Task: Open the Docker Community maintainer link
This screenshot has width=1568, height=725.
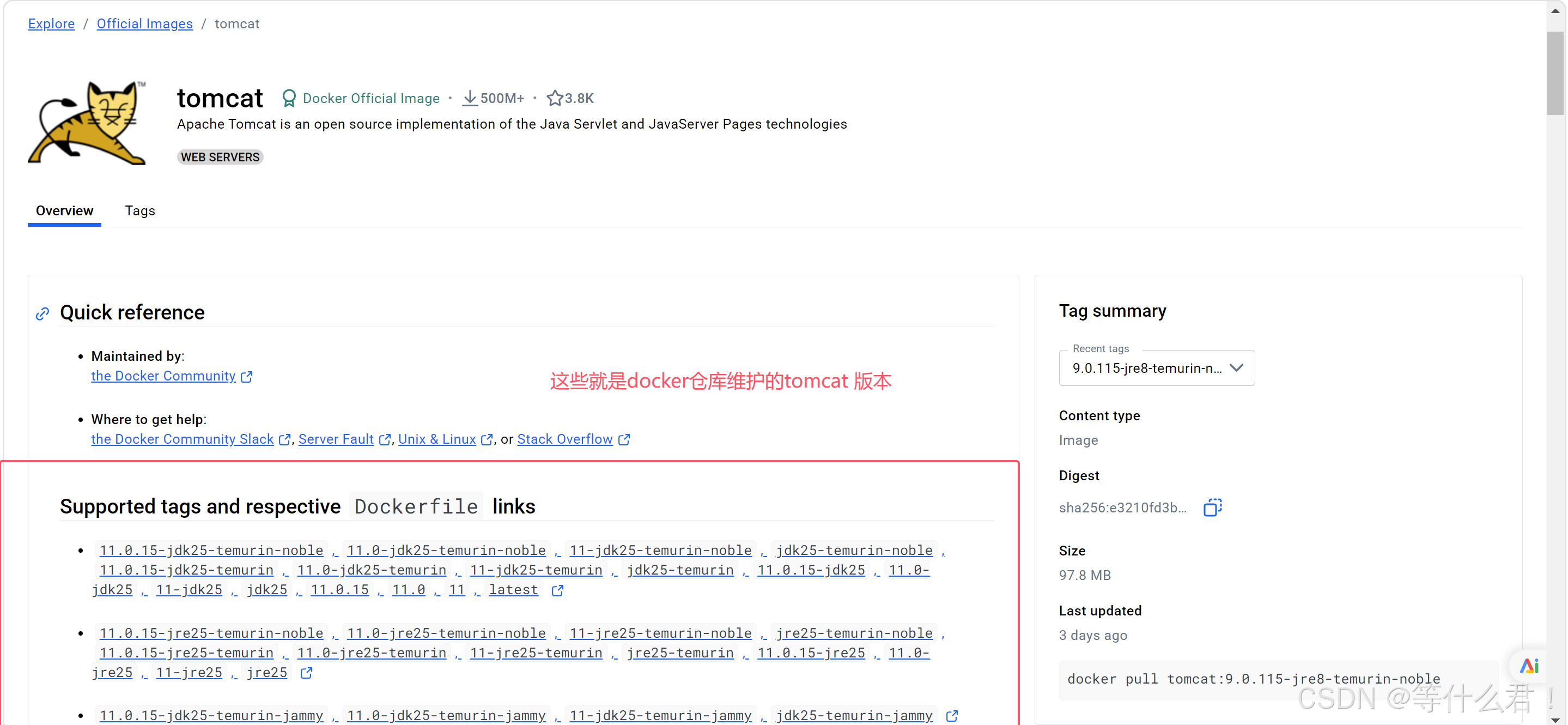Action: tap(163, 376)
